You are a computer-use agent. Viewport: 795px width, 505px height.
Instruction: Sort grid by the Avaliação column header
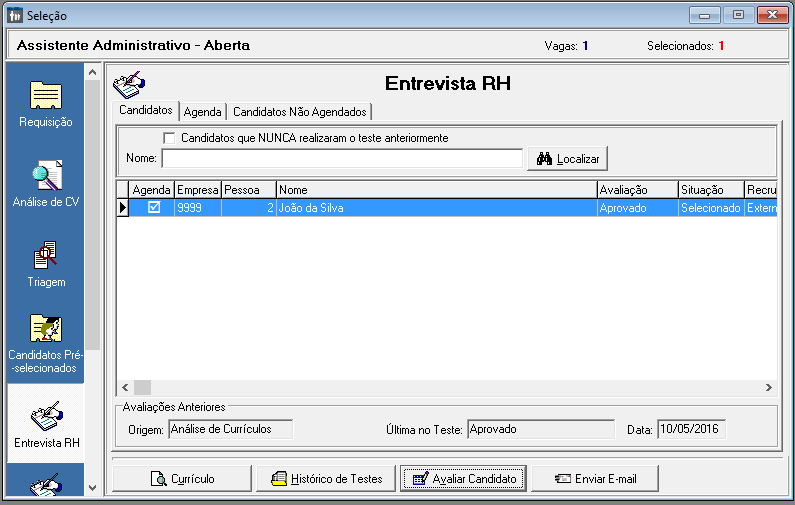[x=636, y=190]
